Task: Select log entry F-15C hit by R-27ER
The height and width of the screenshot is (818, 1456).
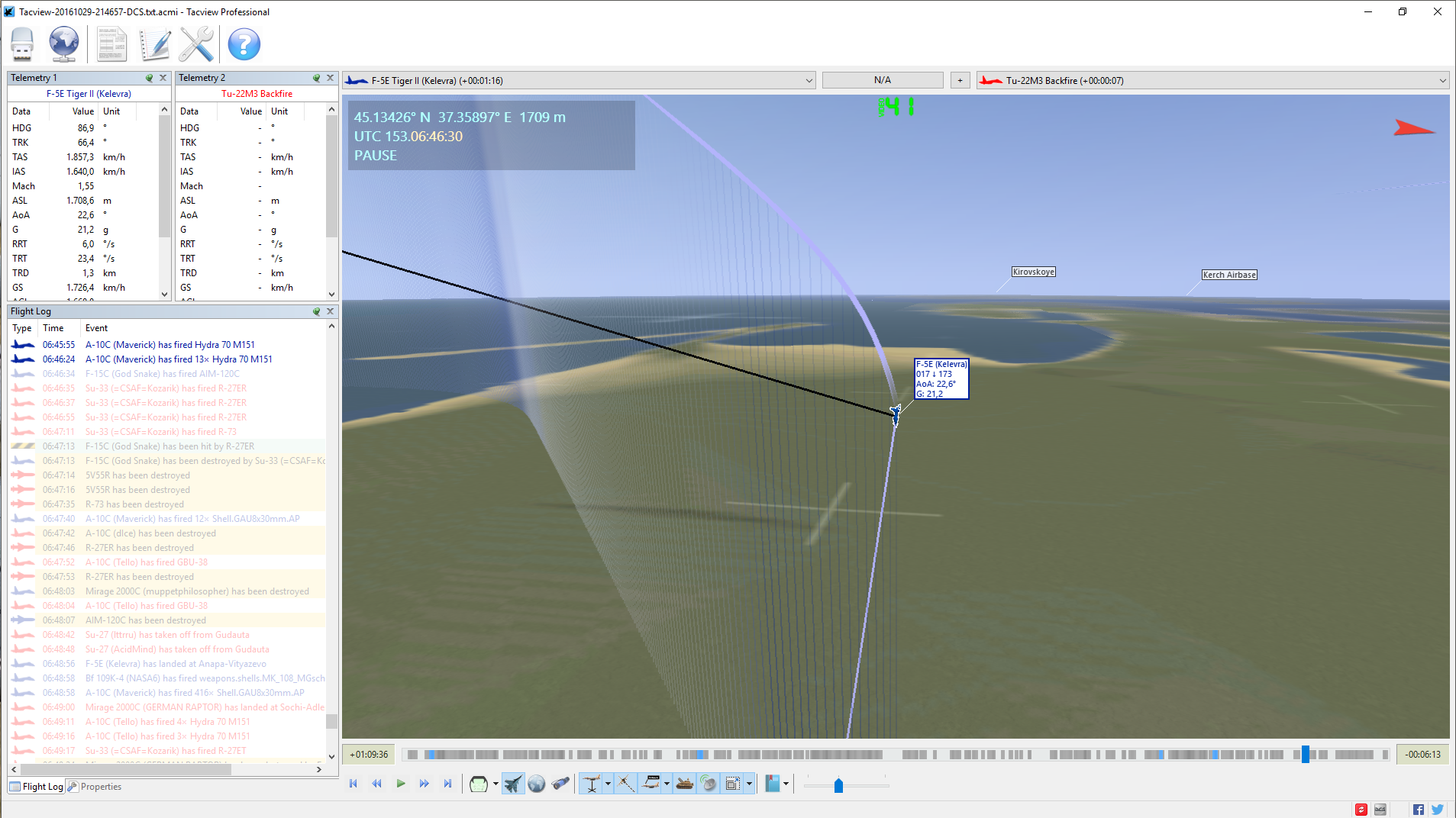Action: (x=166, y=446)
